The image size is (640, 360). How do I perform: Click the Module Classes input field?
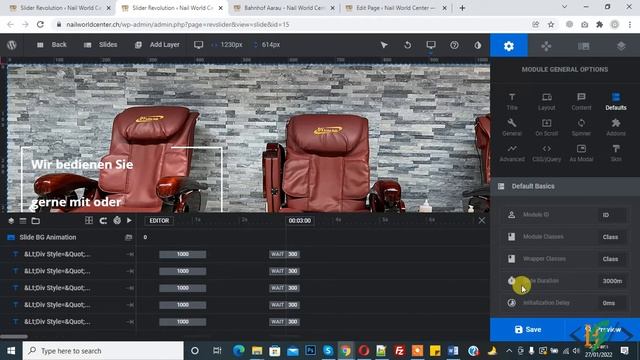(x=612, y=237)
